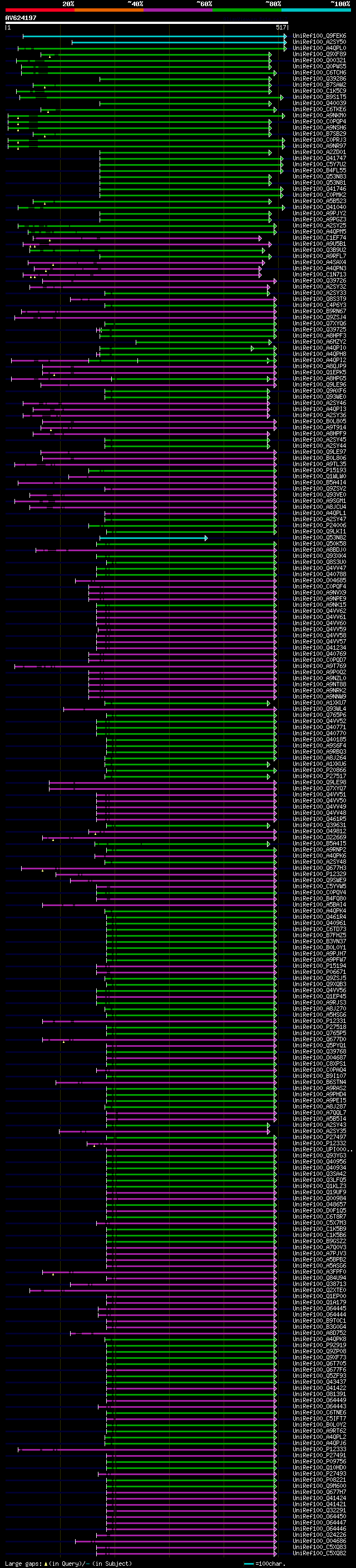This screenshot has height=1568, width=356.
Task: Click the label UniRef100_Q40039
Action: tap(319, 103)
